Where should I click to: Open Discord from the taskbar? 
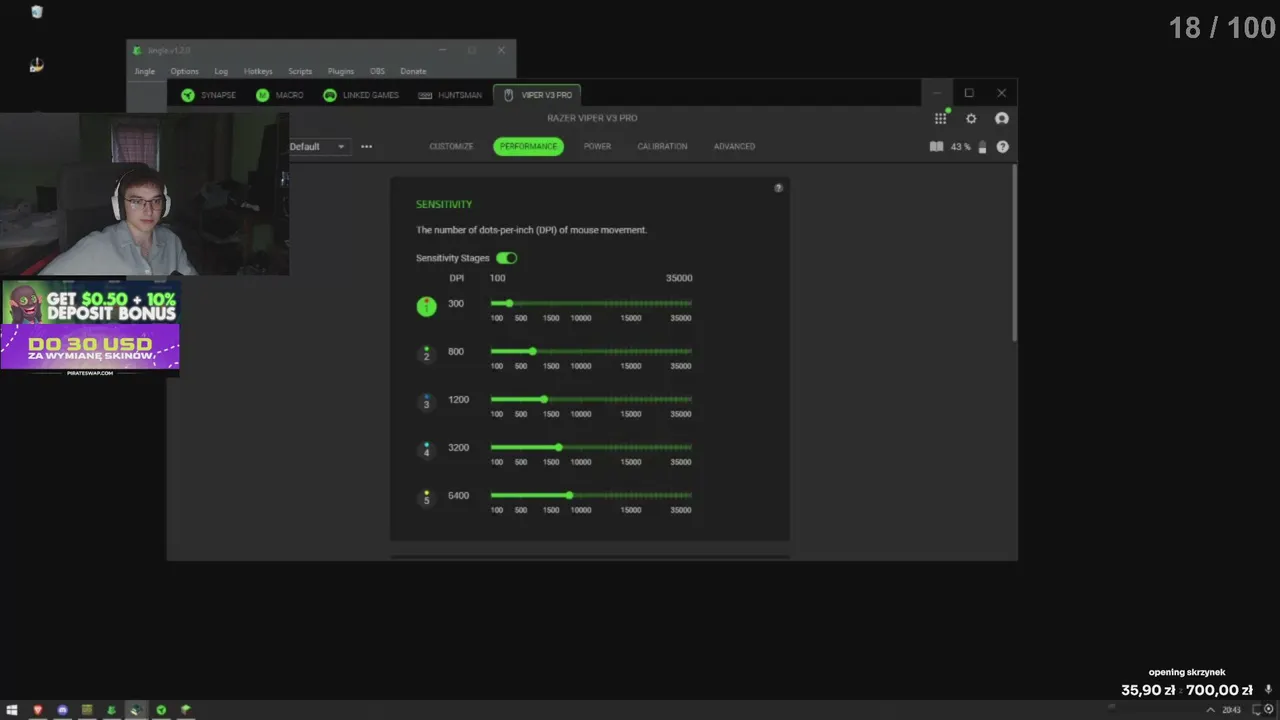coord(62,710)
